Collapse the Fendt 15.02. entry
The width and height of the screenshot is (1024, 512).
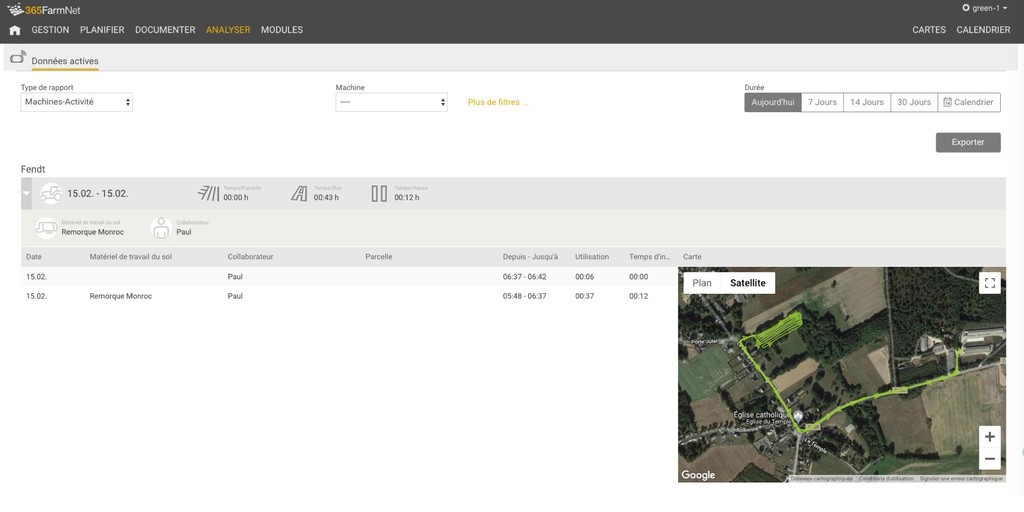point(27,193)
